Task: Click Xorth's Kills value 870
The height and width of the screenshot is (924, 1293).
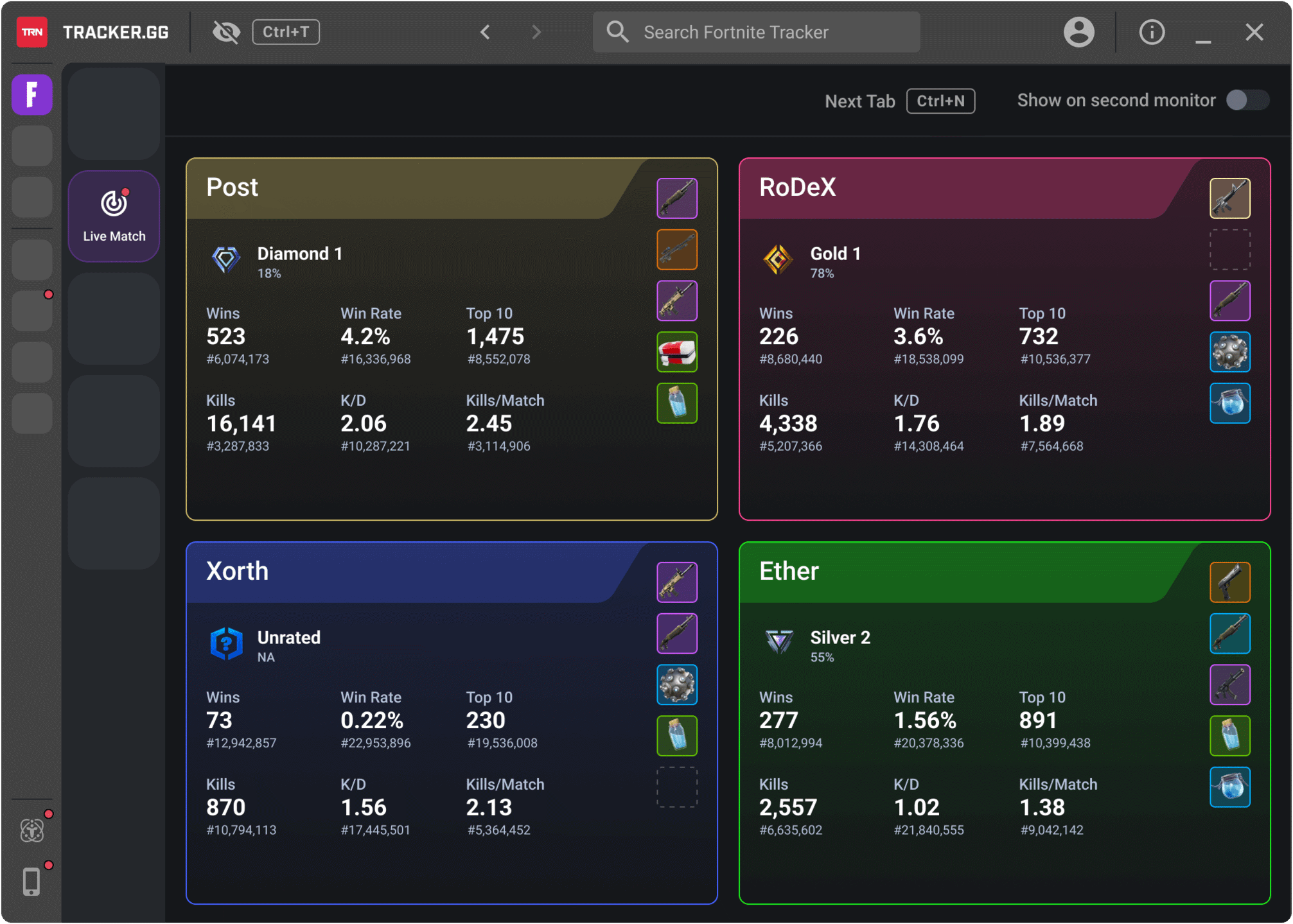Action: (225, 808)
